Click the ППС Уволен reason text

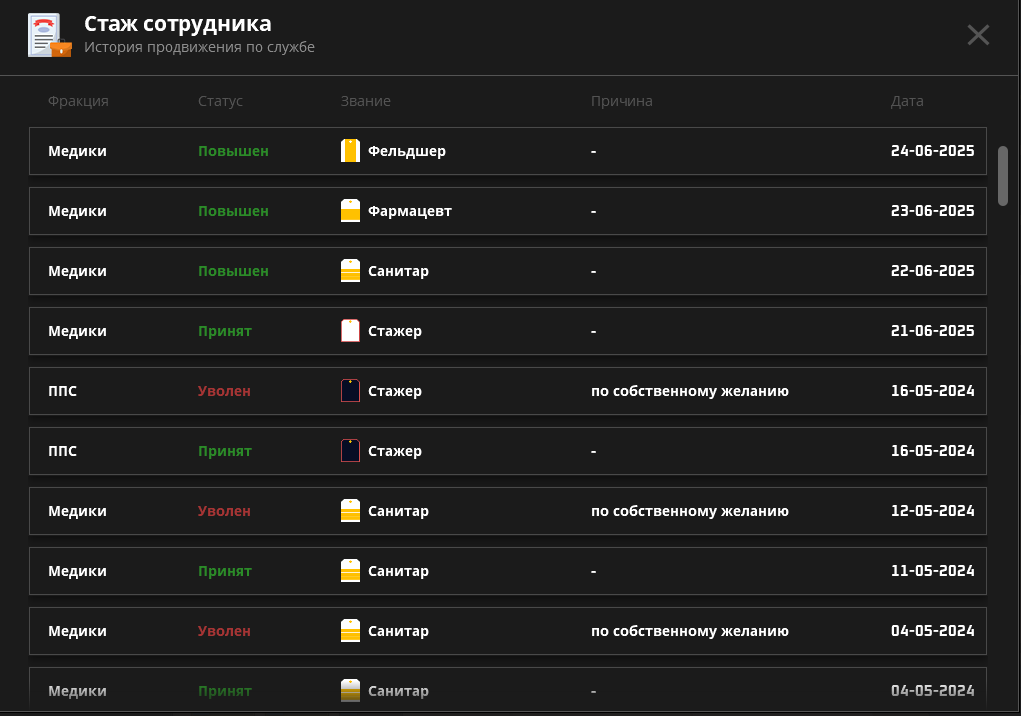point(689,391)
